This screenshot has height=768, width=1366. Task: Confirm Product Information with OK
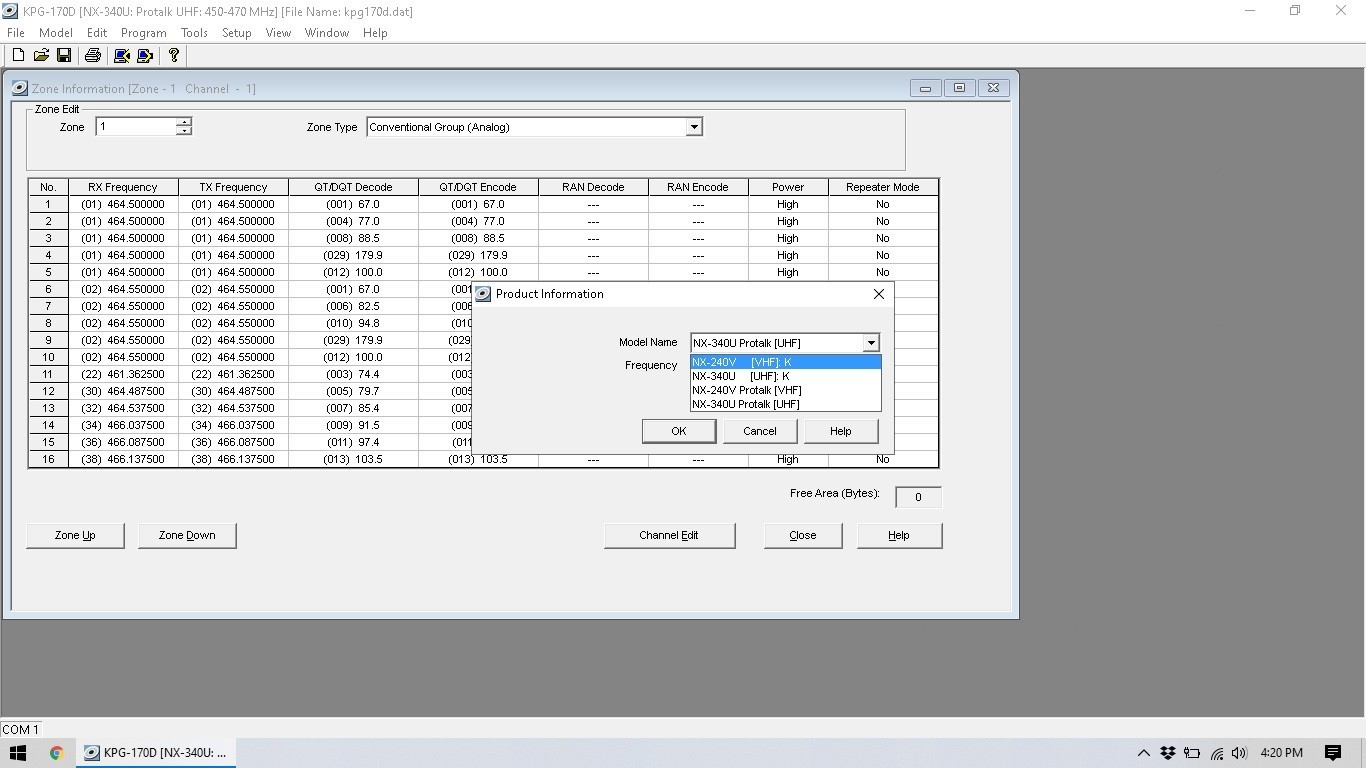678,430
